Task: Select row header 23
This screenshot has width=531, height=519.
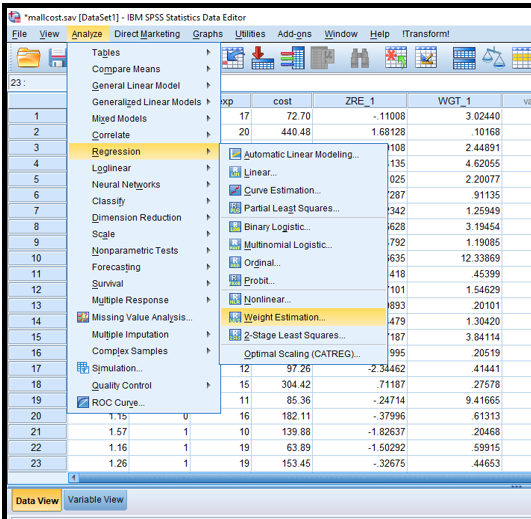Action: pos(37,463)
